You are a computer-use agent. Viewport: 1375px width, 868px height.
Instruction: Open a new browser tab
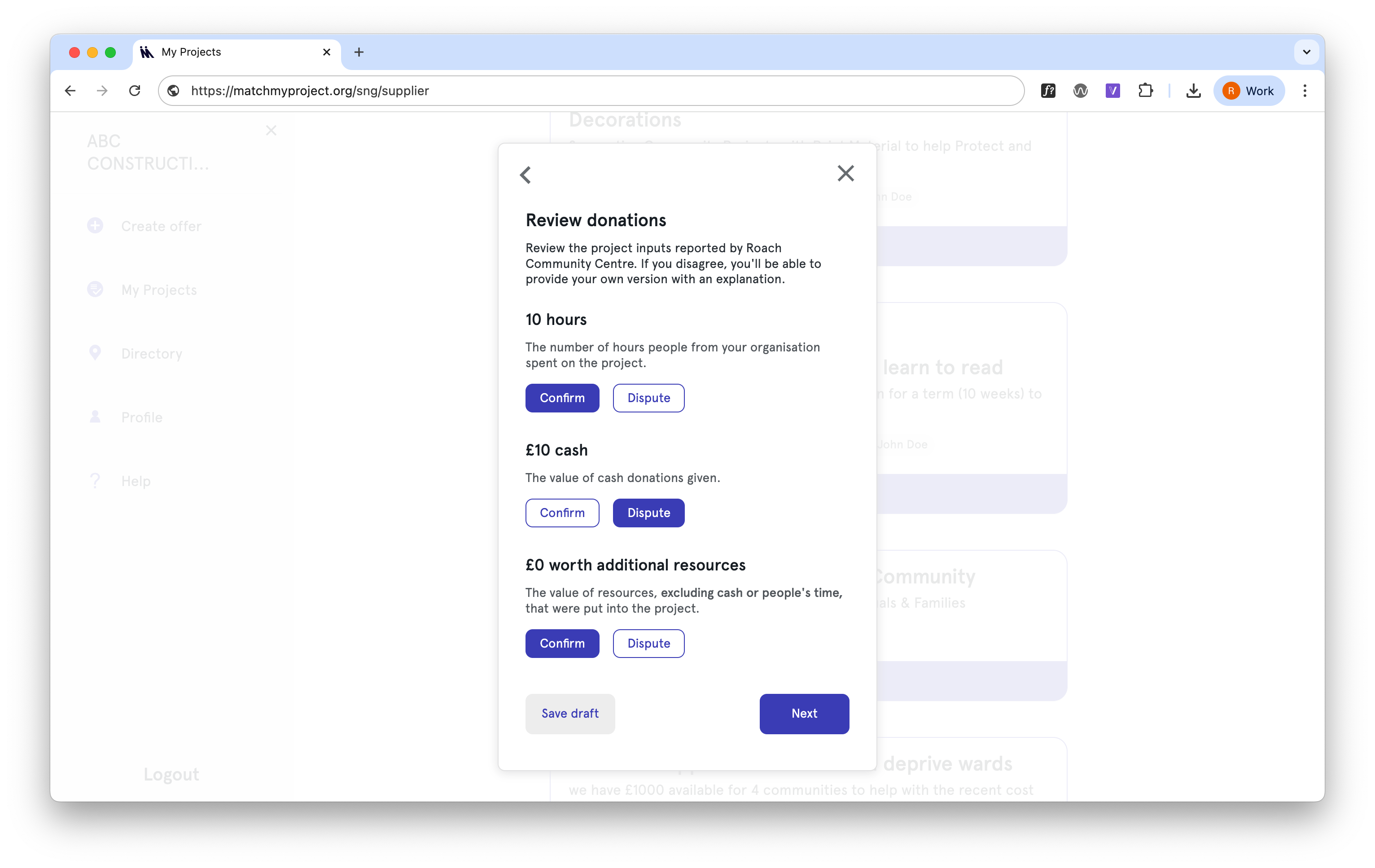pyautogui.click(x=359, y=52)
